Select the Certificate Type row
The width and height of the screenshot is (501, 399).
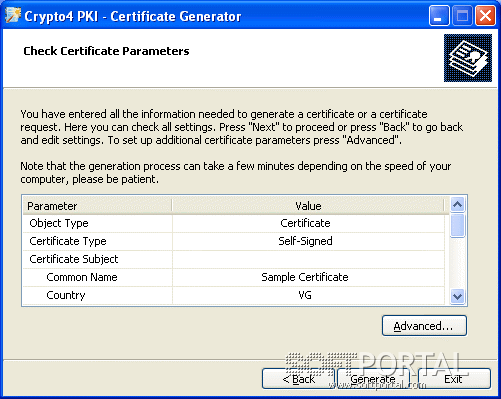(x=234, y=241)
